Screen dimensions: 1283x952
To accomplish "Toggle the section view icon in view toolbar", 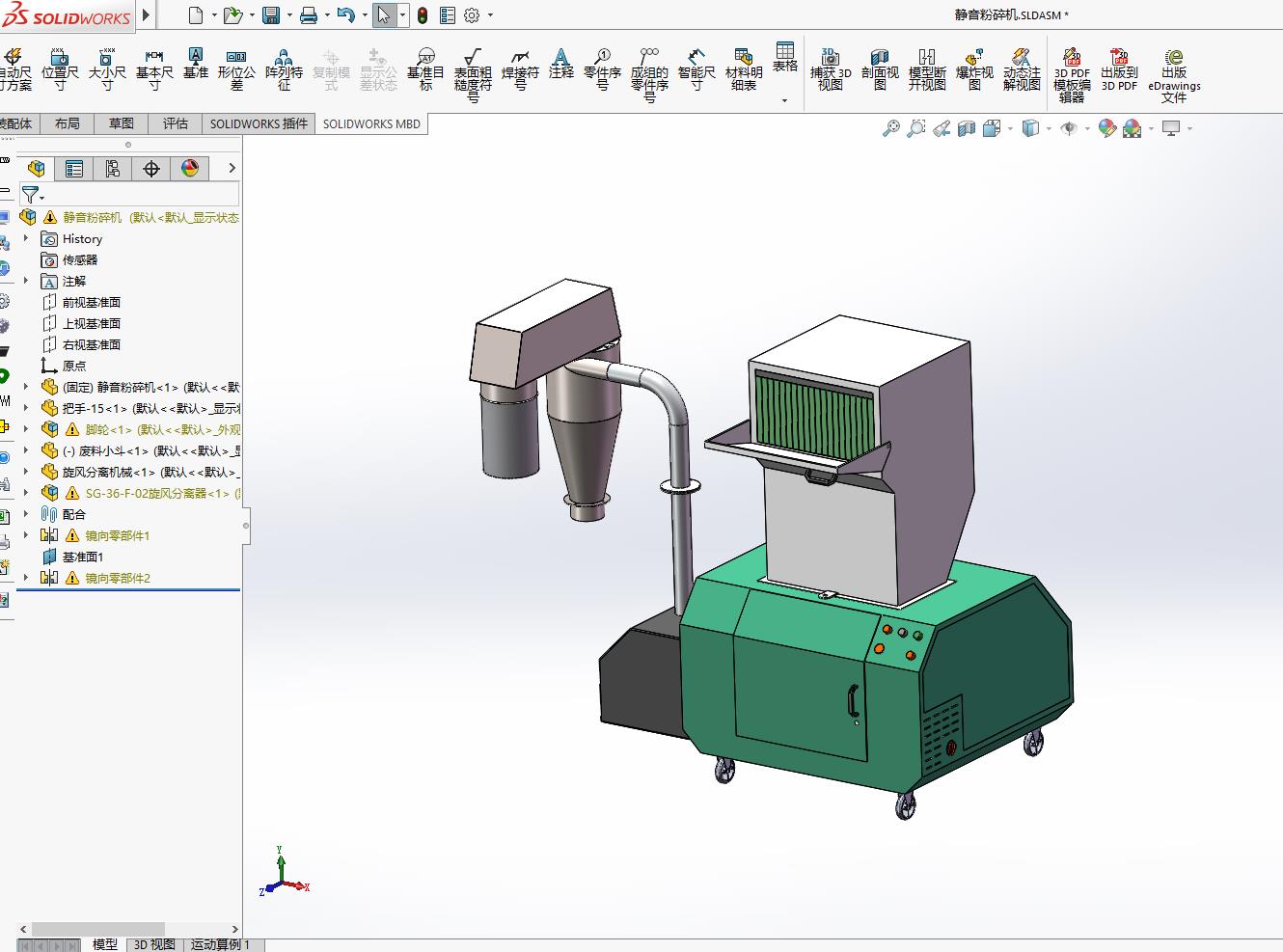I will point(967,128).
